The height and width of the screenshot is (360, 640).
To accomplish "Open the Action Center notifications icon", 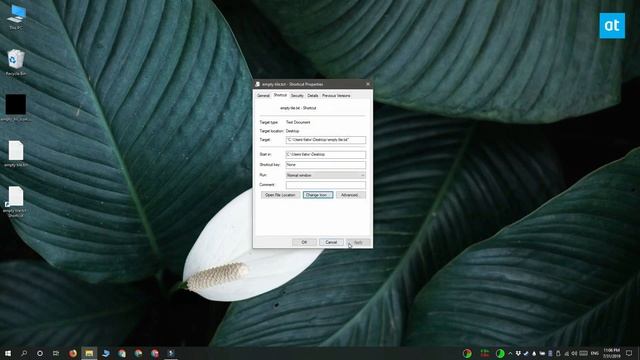I will click(629, 353).
